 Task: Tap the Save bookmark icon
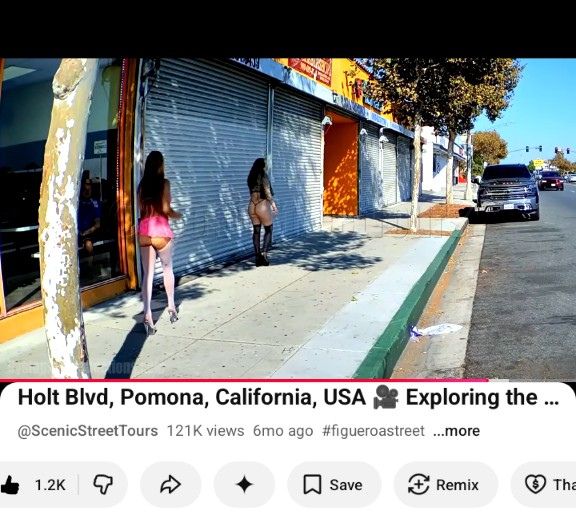coord(312,485)
